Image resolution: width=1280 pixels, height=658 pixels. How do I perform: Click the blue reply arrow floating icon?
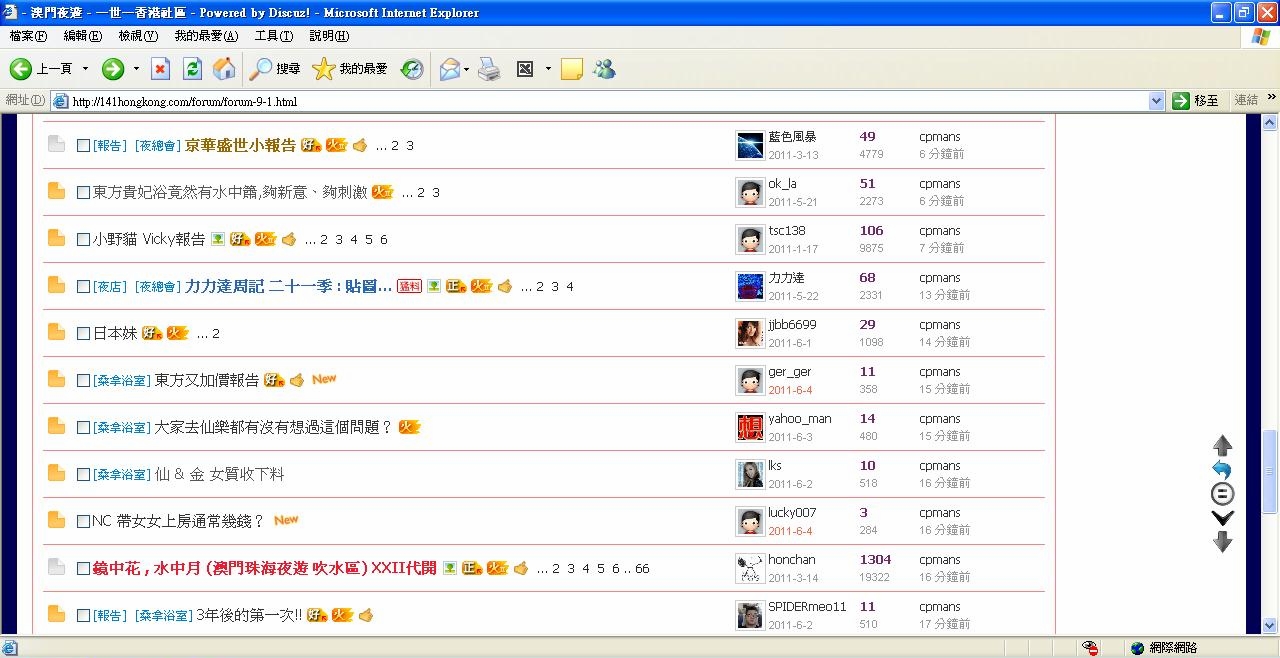(1222, 470)
